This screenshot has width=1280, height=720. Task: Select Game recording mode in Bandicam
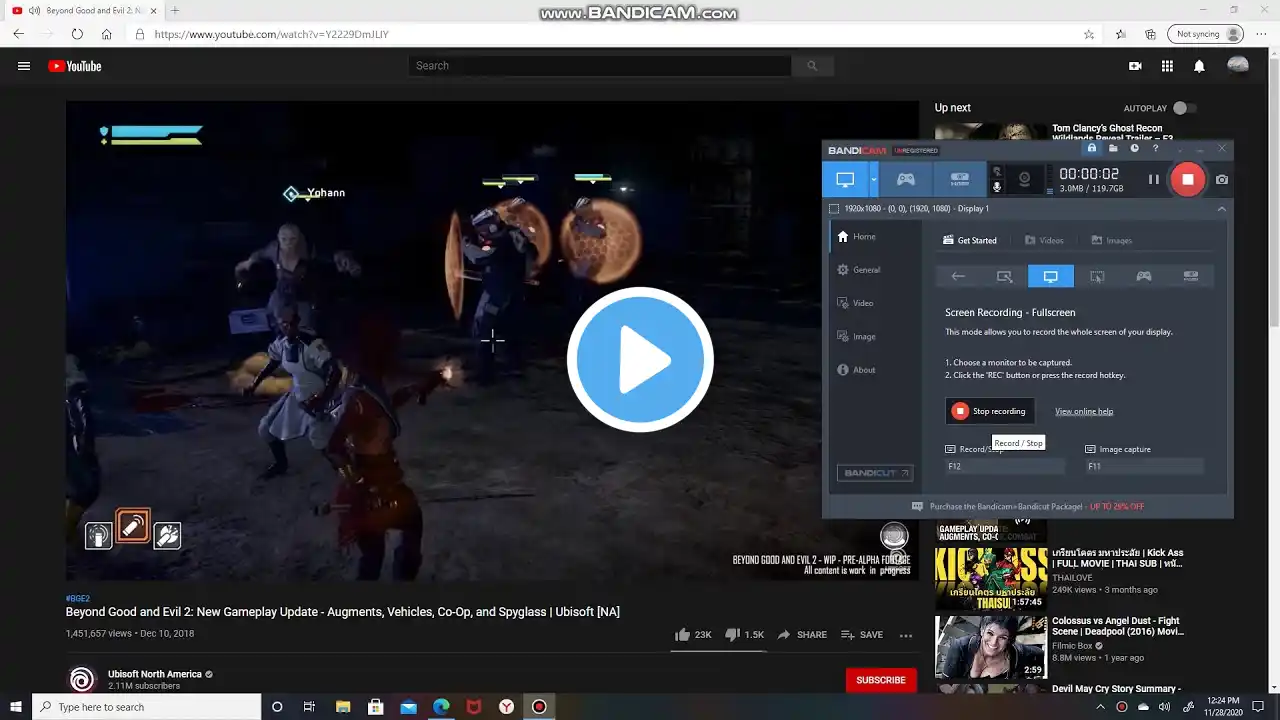tap(905, 180)
